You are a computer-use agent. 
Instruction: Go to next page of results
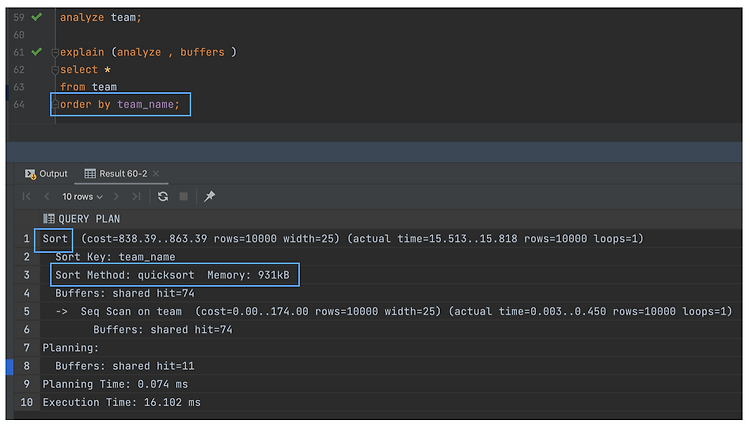click(x=116, y=196)
